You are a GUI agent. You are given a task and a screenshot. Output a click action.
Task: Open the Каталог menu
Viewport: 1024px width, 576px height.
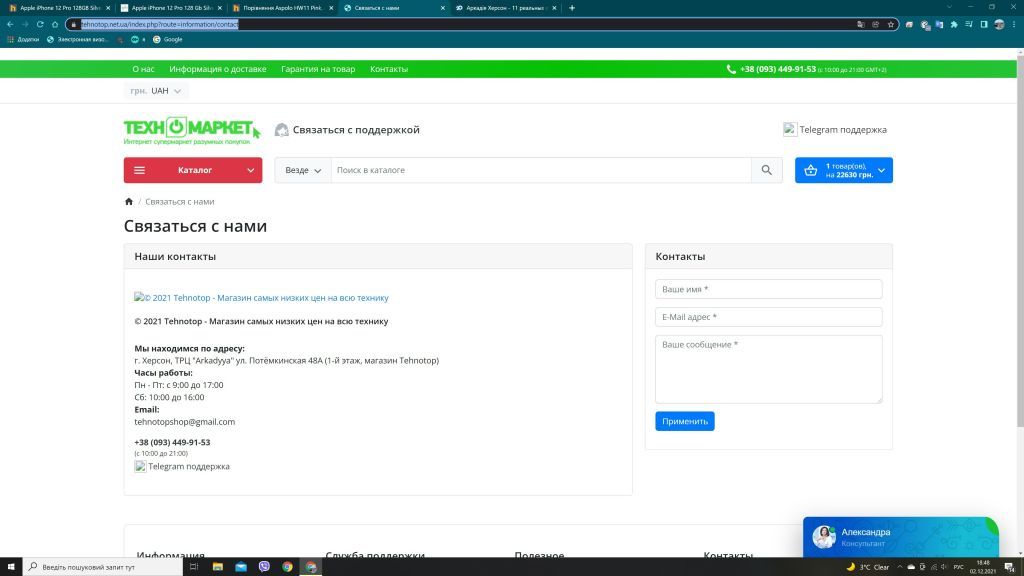click(x=193, y=170)
